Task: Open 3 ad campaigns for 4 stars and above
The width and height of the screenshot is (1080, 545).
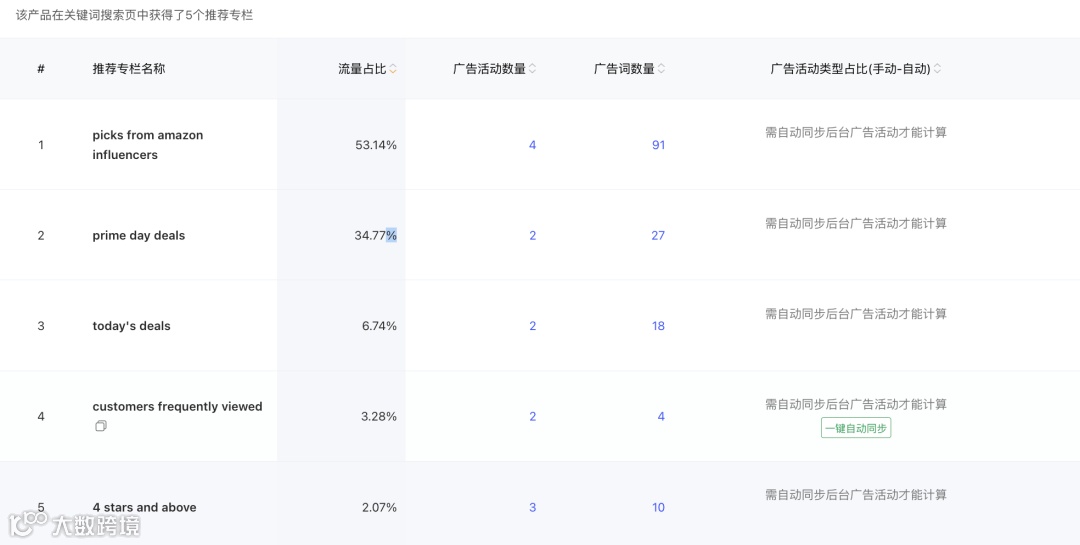Action: [532, 508]
